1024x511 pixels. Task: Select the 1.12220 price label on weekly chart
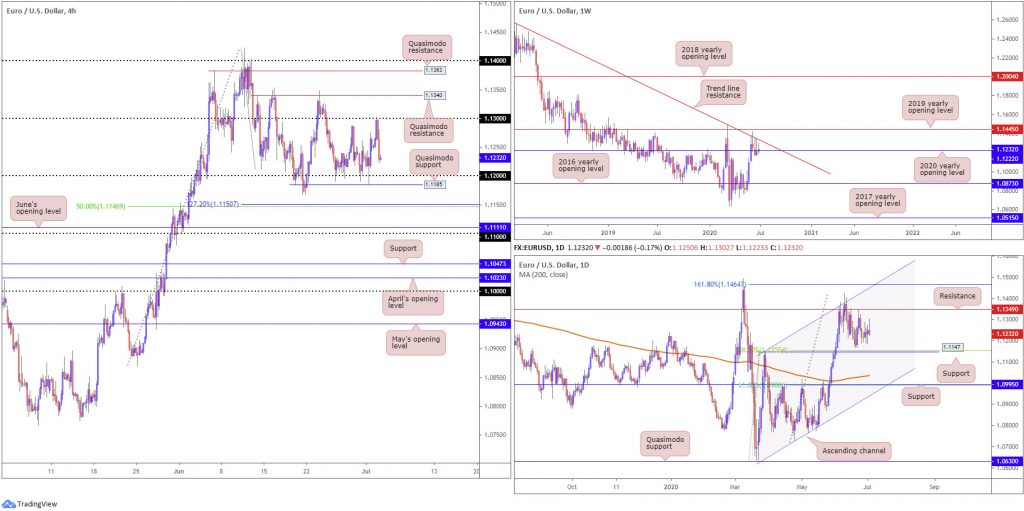point(1006,158)
